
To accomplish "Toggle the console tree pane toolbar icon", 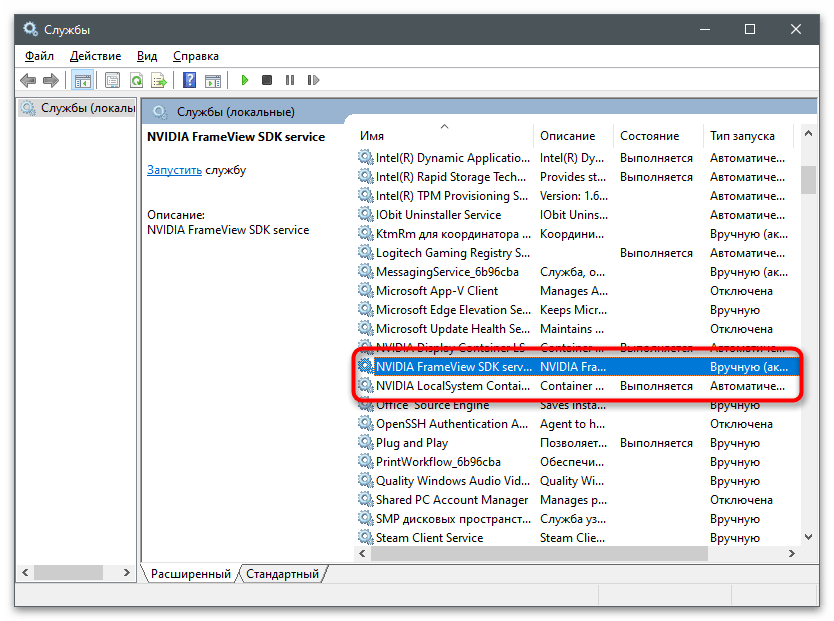I will [82, 80].
